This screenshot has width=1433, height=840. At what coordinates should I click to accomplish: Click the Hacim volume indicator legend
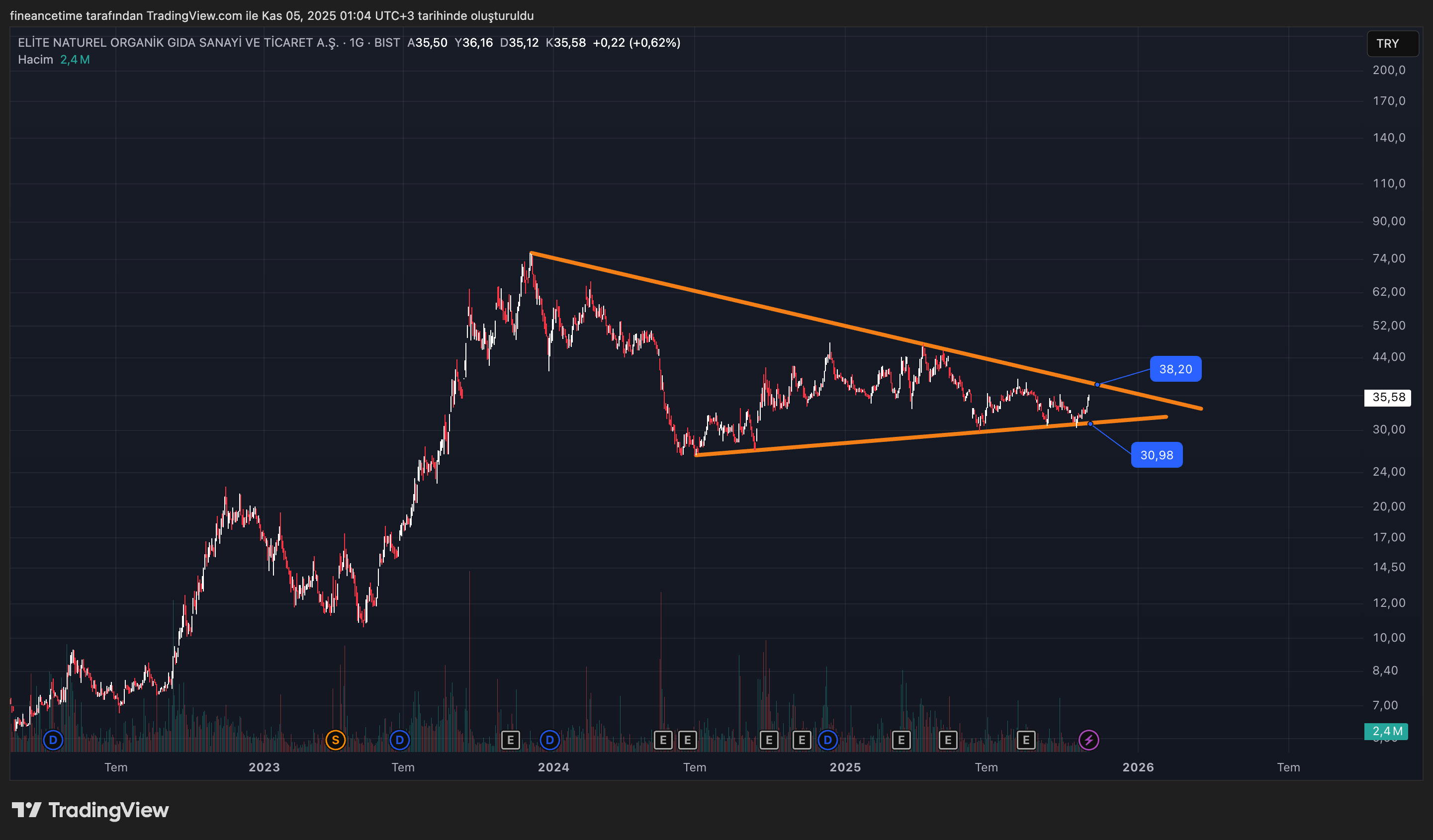point(35,60)
